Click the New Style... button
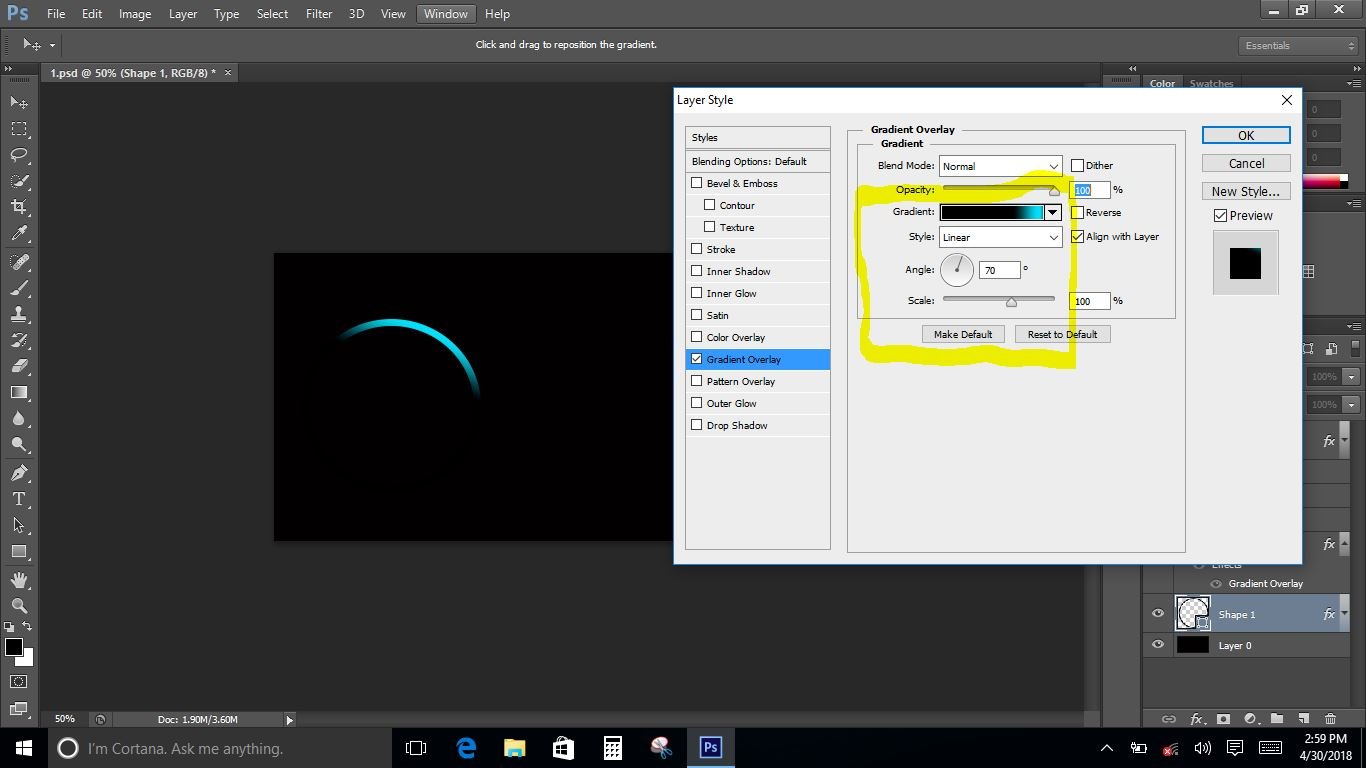Viewport: 1366px width, 768px height. click(x=1246, y=191)
